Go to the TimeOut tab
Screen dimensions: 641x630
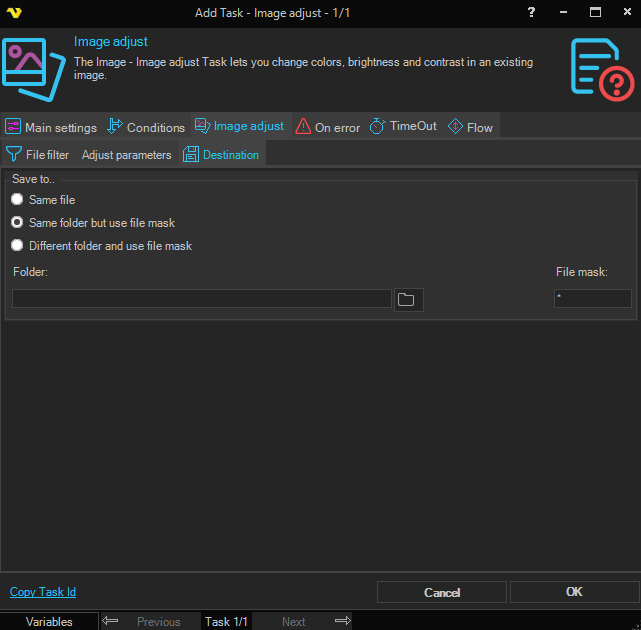tap(403, 127)
